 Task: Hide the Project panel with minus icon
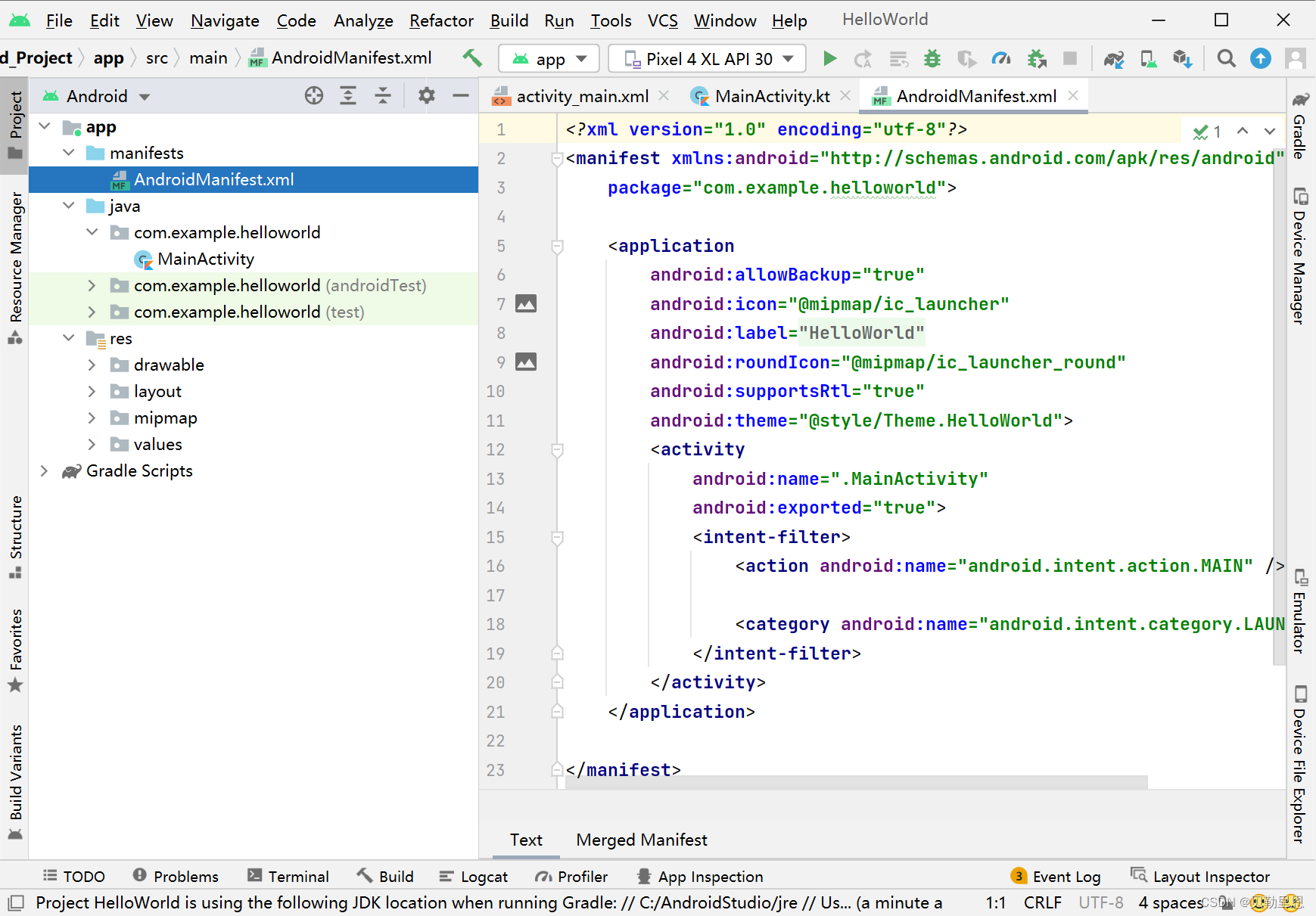tap(461, 95)
